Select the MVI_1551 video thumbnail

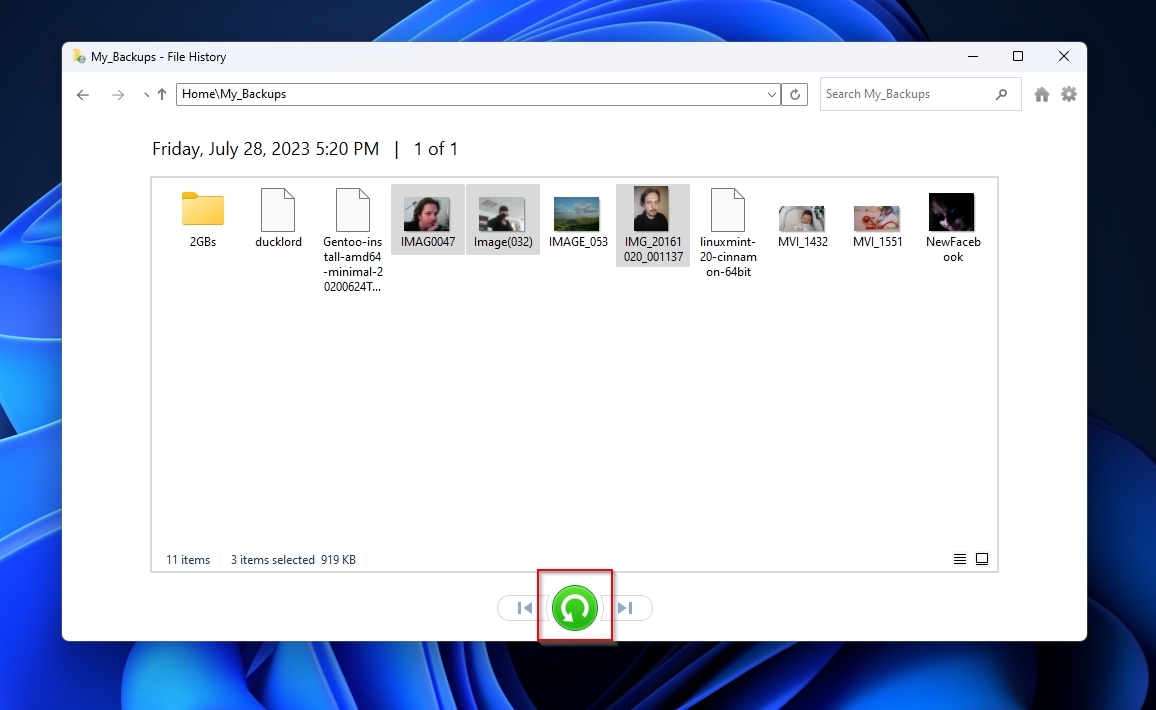(x=877, y=212)
